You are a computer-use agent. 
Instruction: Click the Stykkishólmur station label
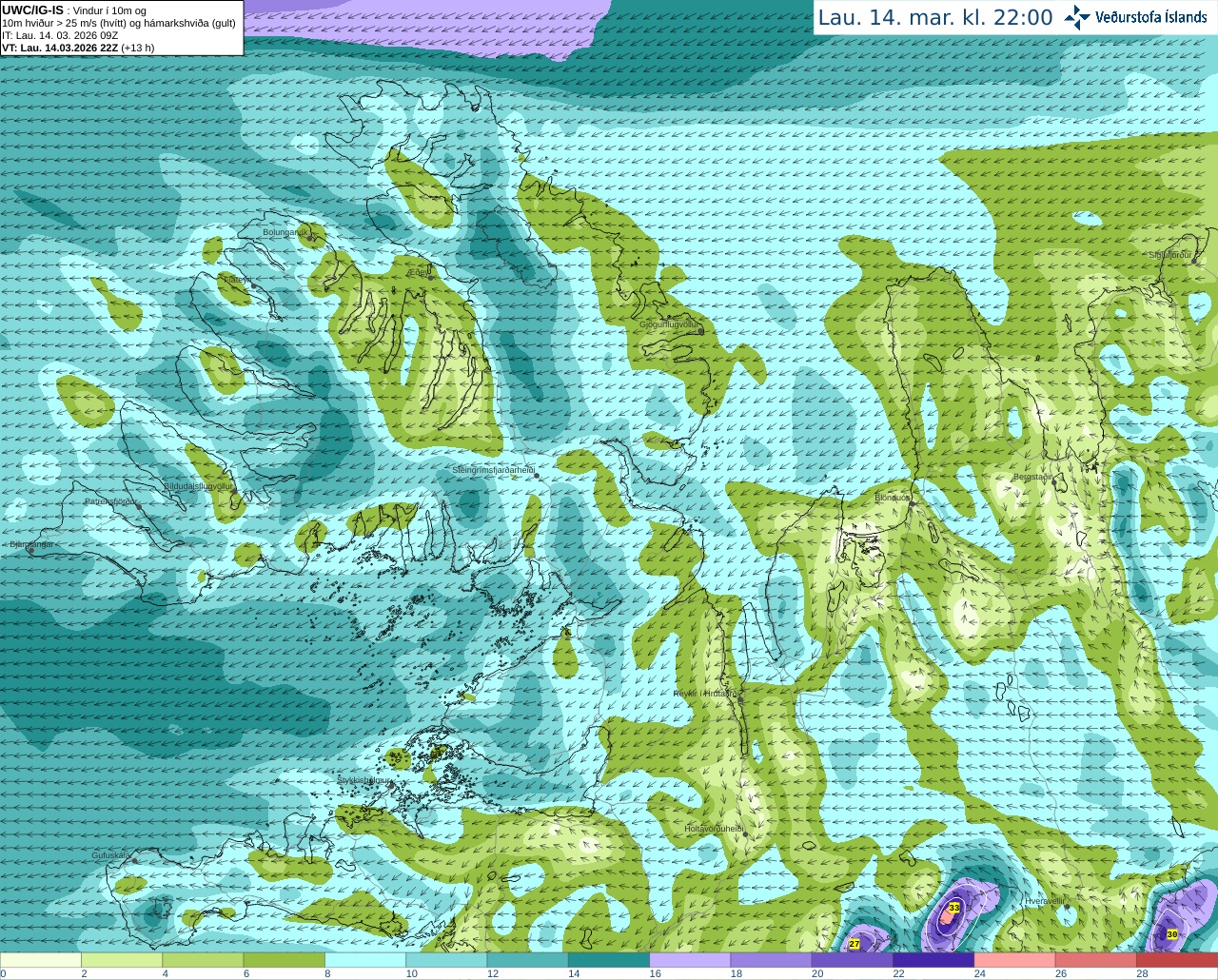363,780
